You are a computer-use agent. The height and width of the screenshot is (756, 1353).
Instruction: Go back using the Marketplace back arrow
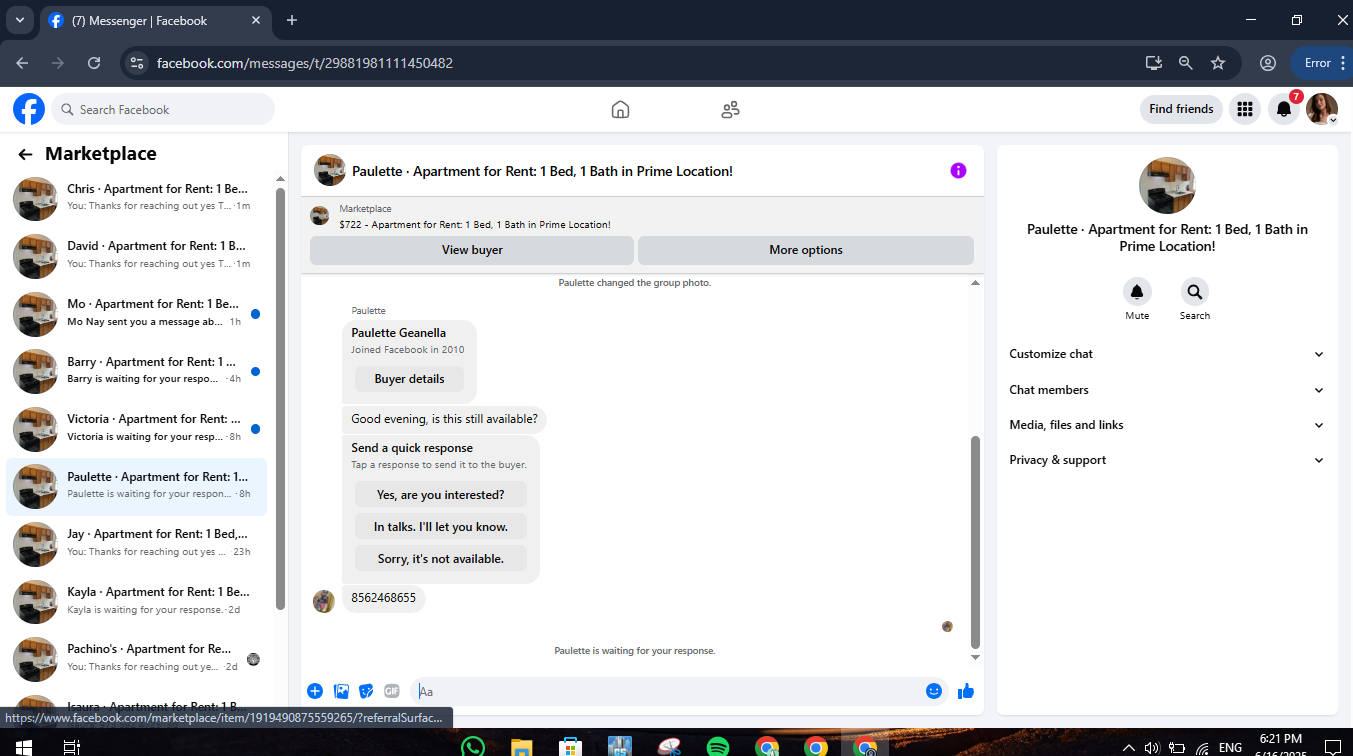tap(25, 154)
